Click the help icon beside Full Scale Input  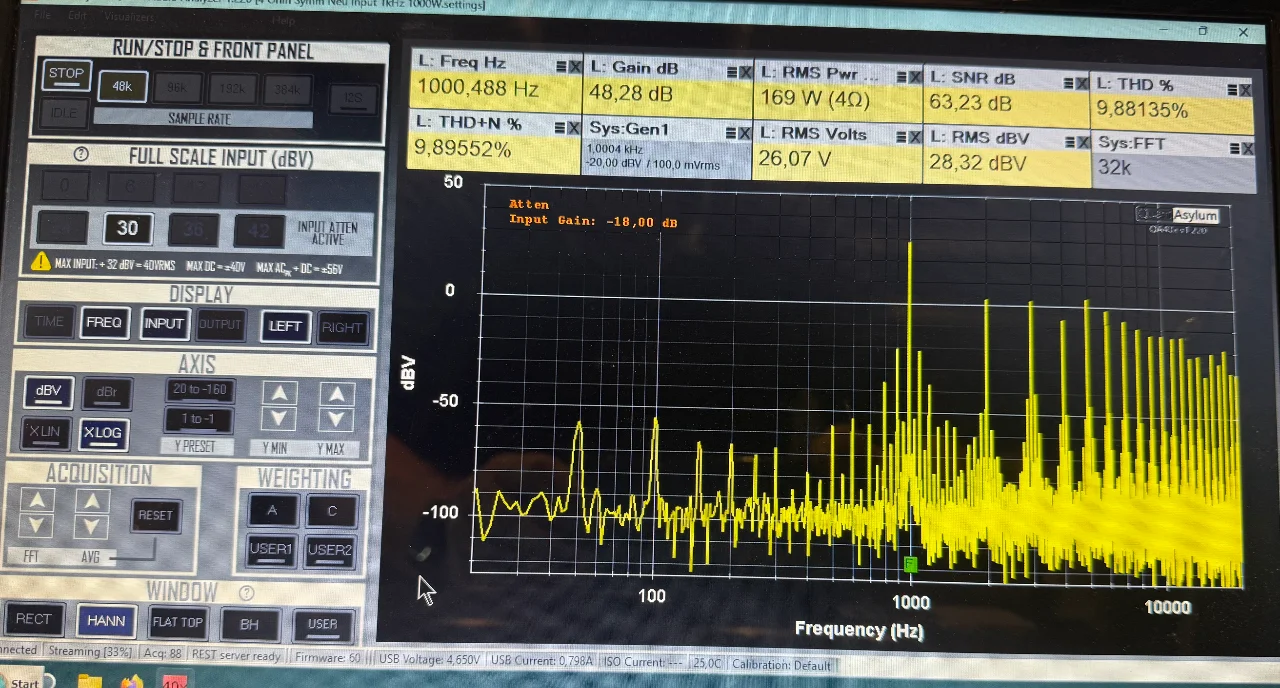tap(82, 155)
